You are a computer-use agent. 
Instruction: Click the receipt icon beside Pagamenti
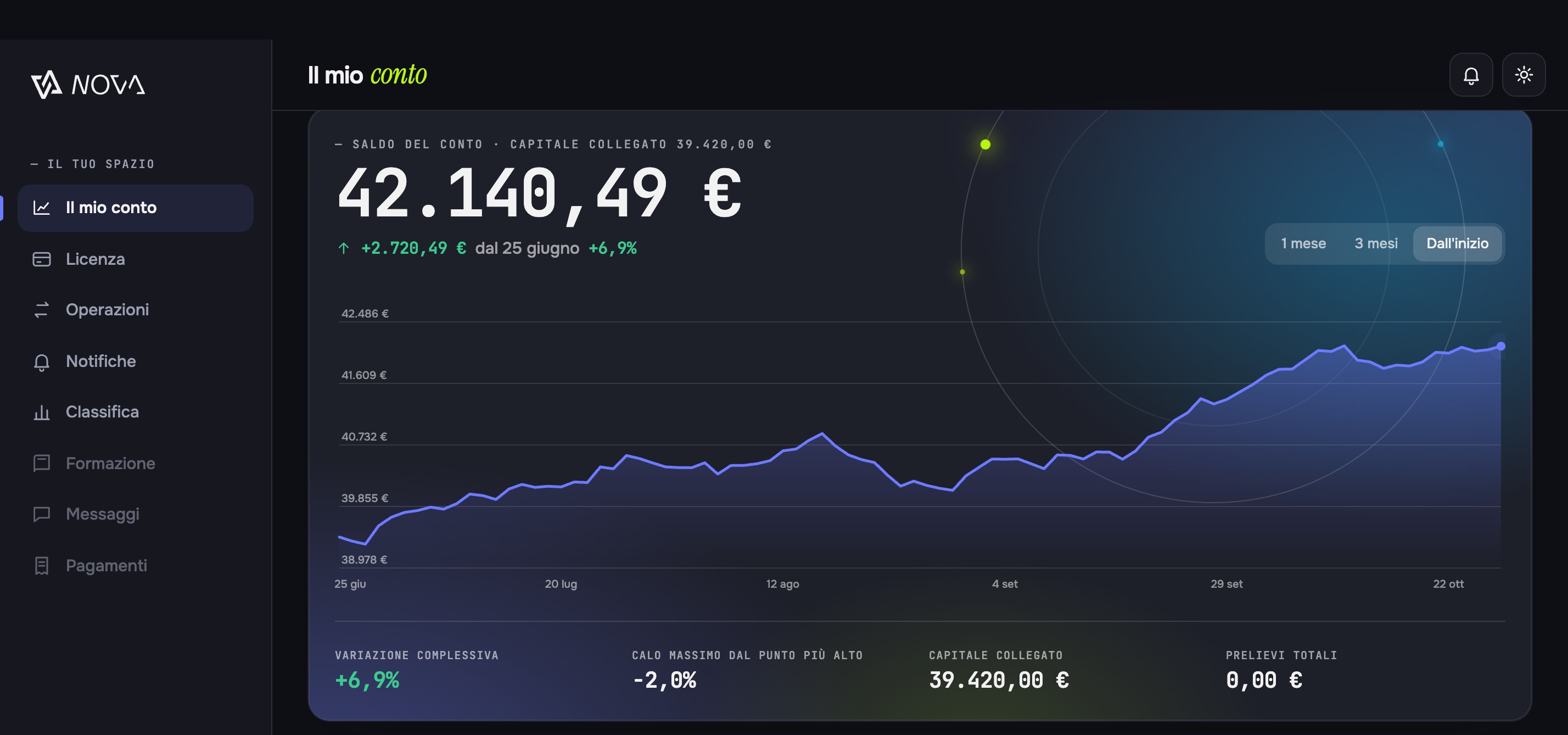[41, 566]
